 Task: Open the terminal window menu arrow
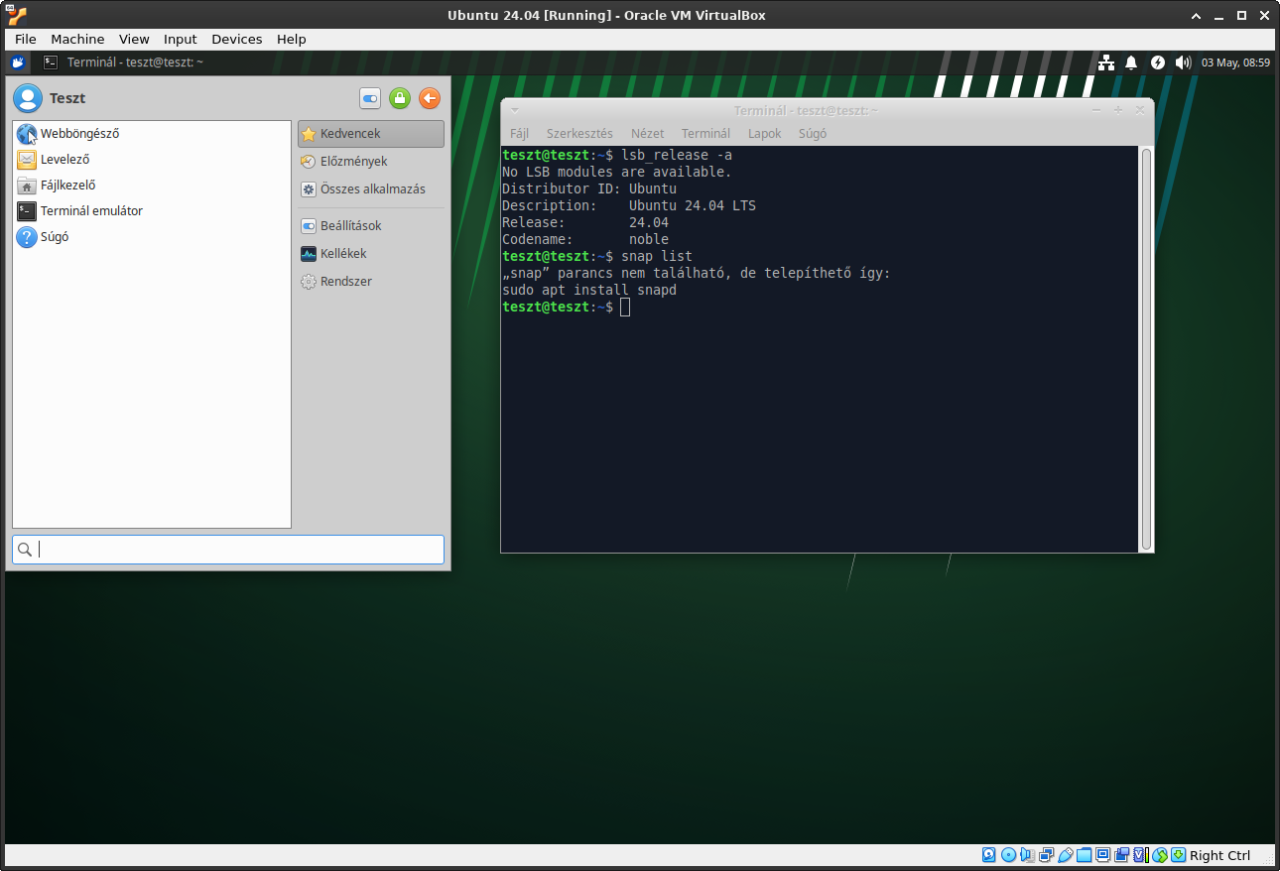[x=515, y=110]
